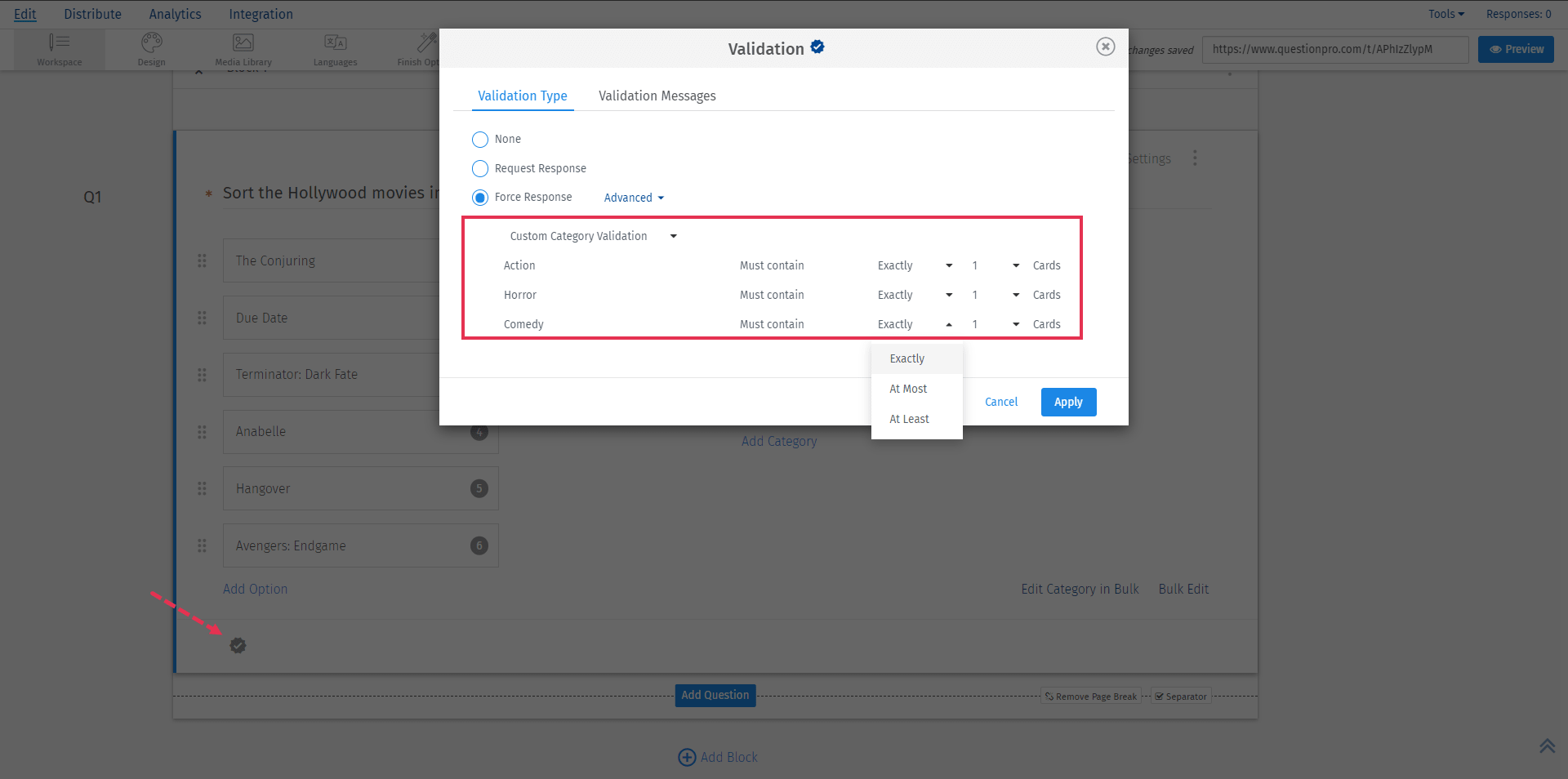Click the survey URL field
The image size is (1568, 779).
tap(1336, 49)
